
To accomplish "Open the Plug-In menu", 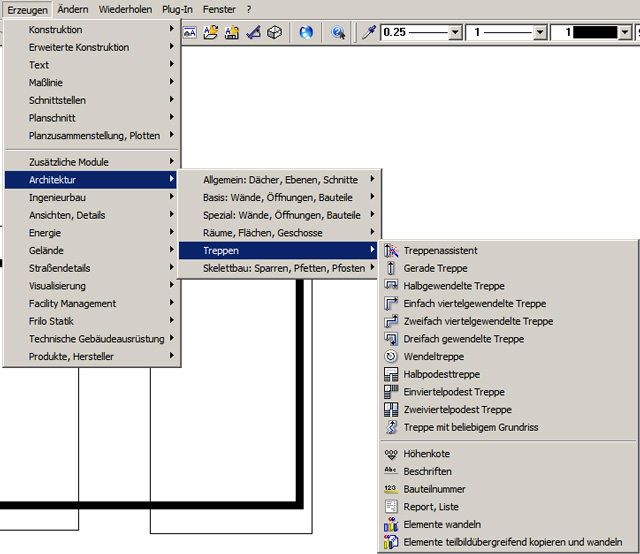I will [x=177, y=9].
